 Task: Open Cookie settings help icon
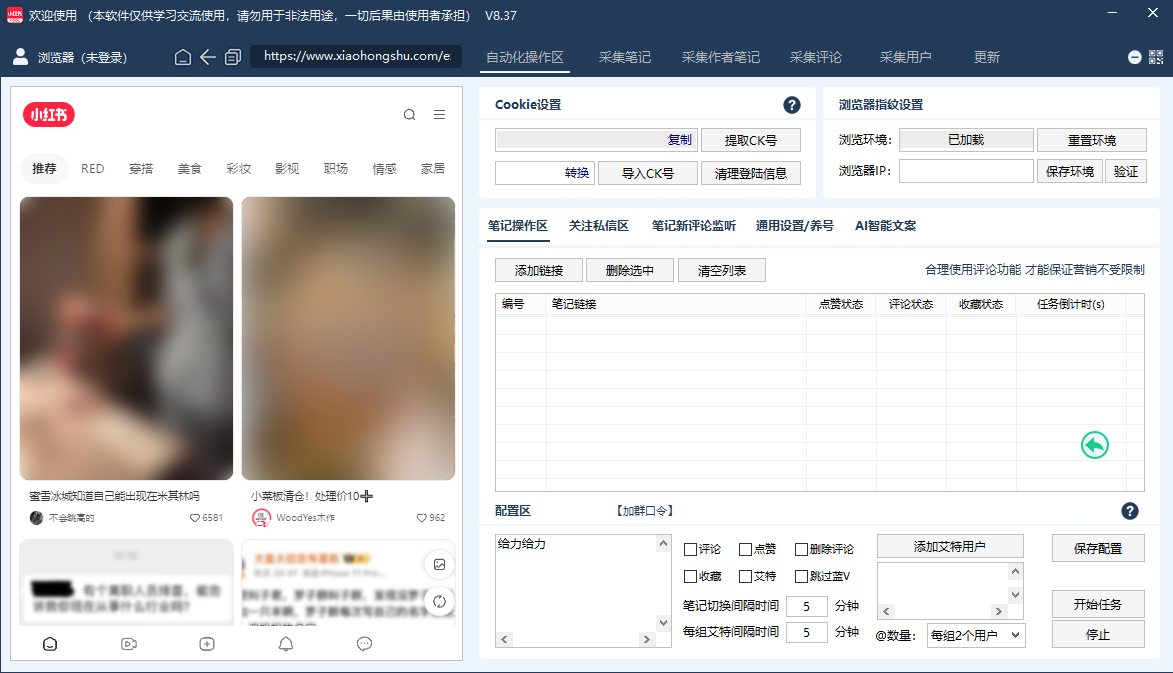(791, 105)
